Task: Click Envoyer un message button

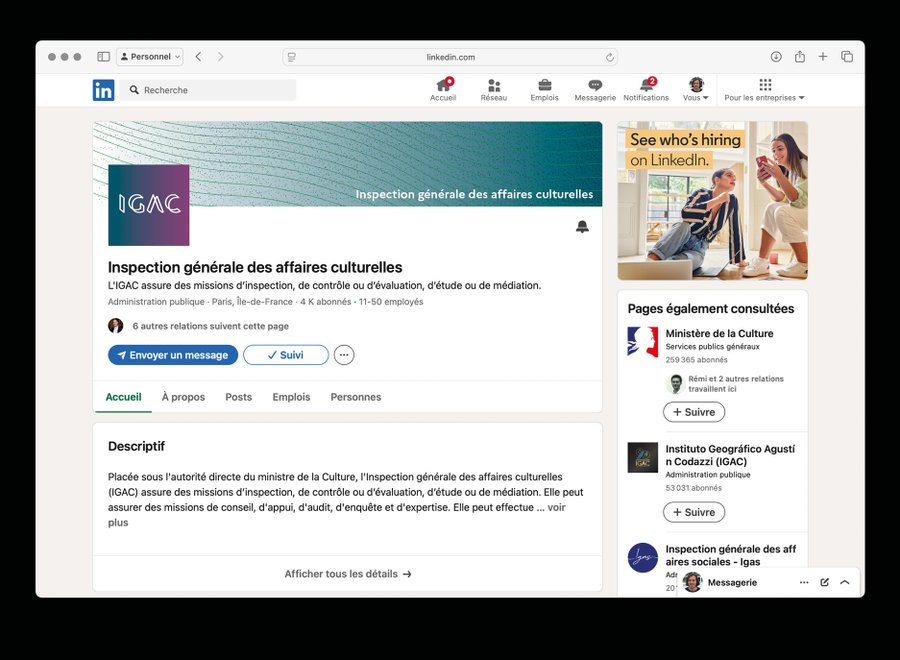Action: (x=173, y=355)
